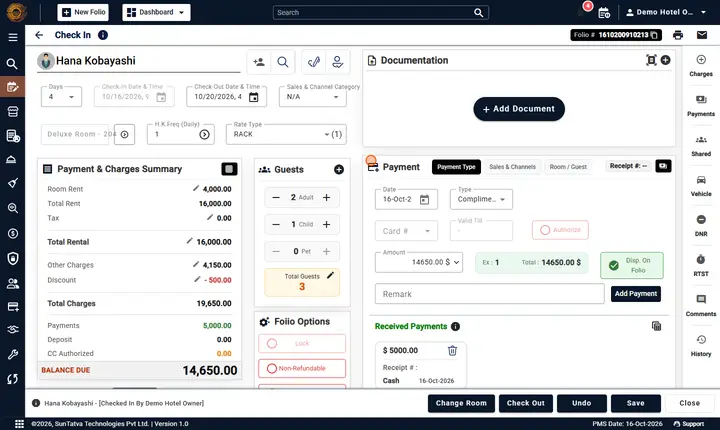Send email using the envelope icon
Viewport: 720px width, 430px height.
click(x=702, y=35)
